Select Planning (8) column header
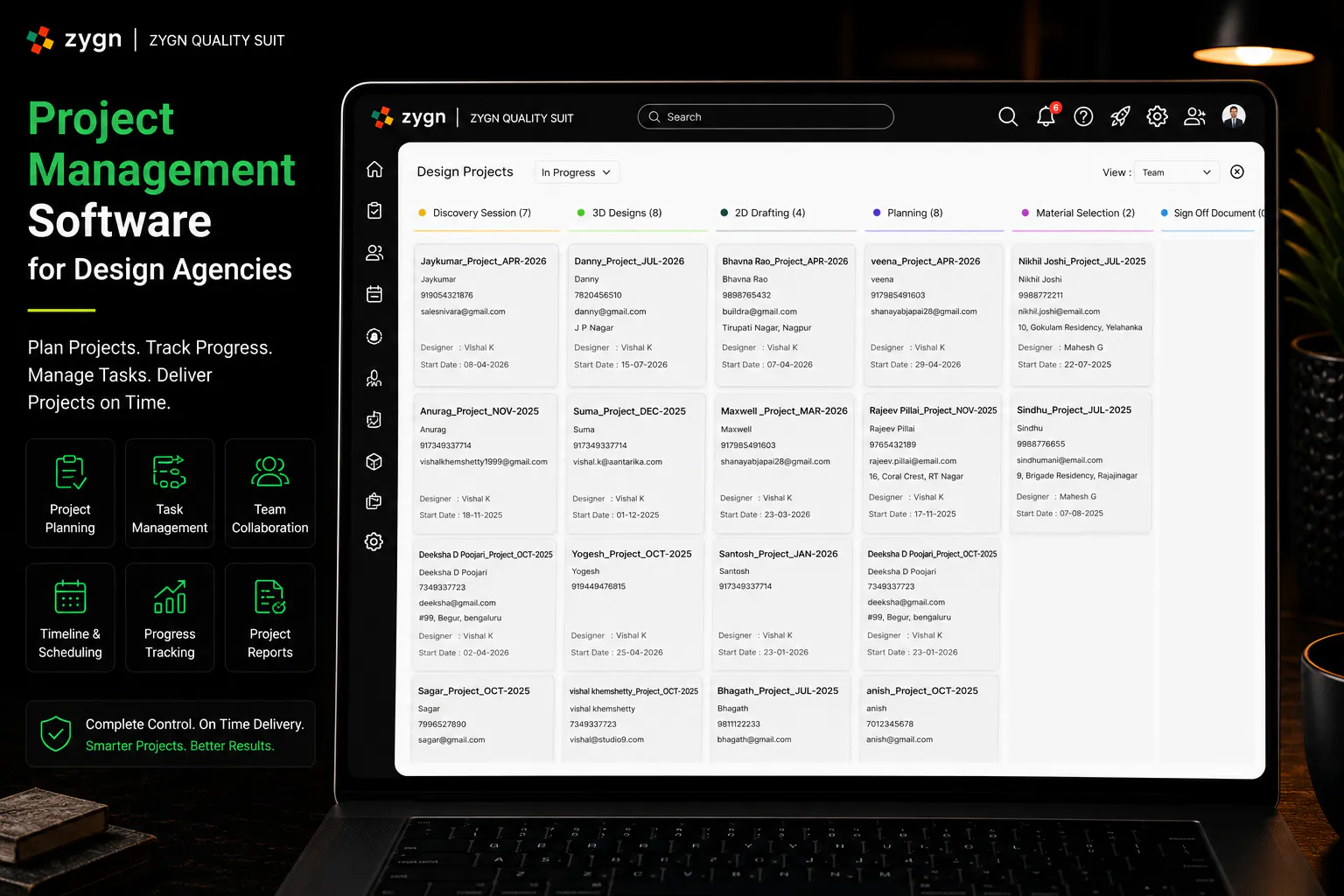This screenshot has height=896, width=1344. tap(914, 213)
